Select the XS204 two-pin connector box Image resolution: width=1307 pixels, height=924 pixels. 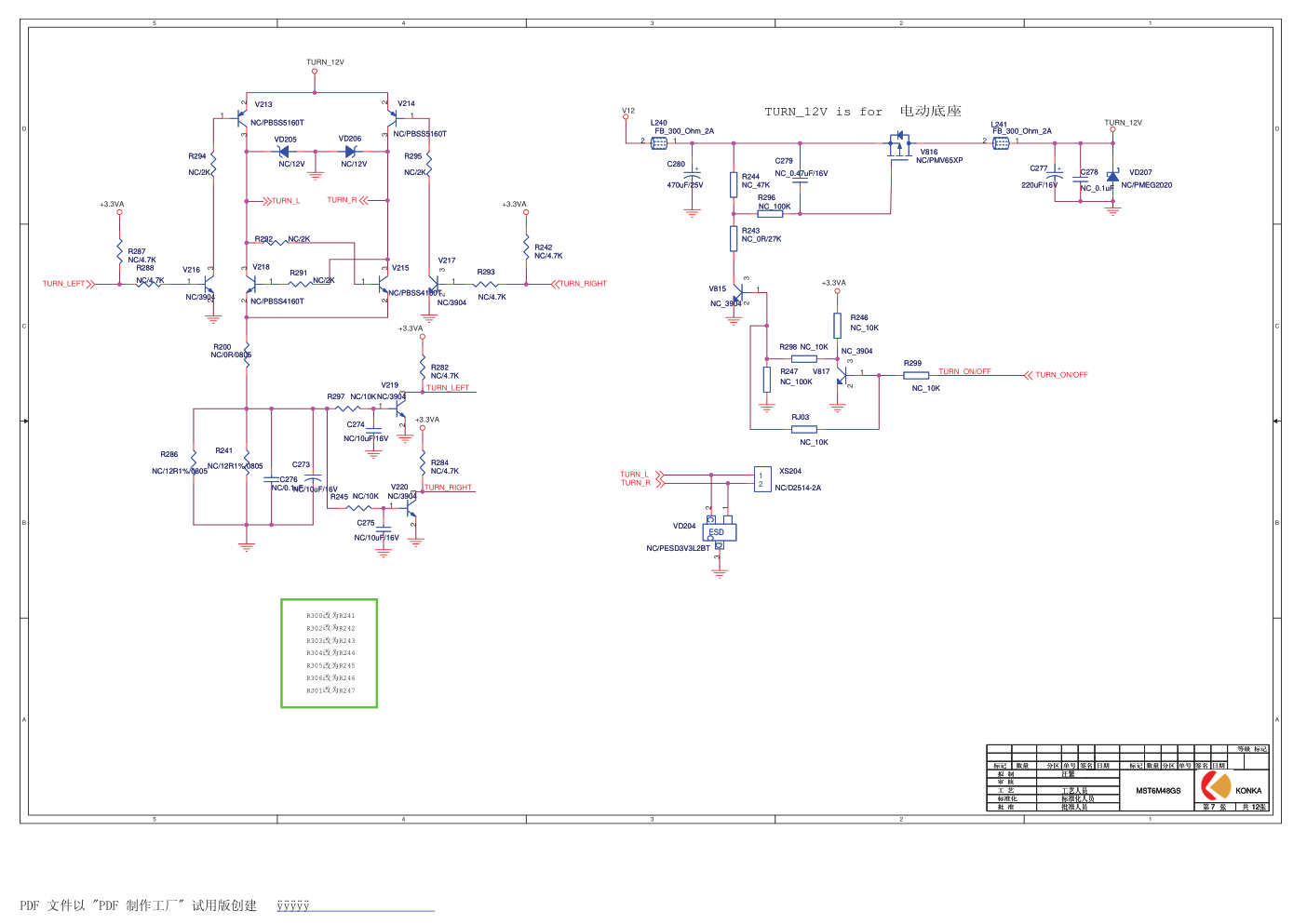tap(762, 479)
